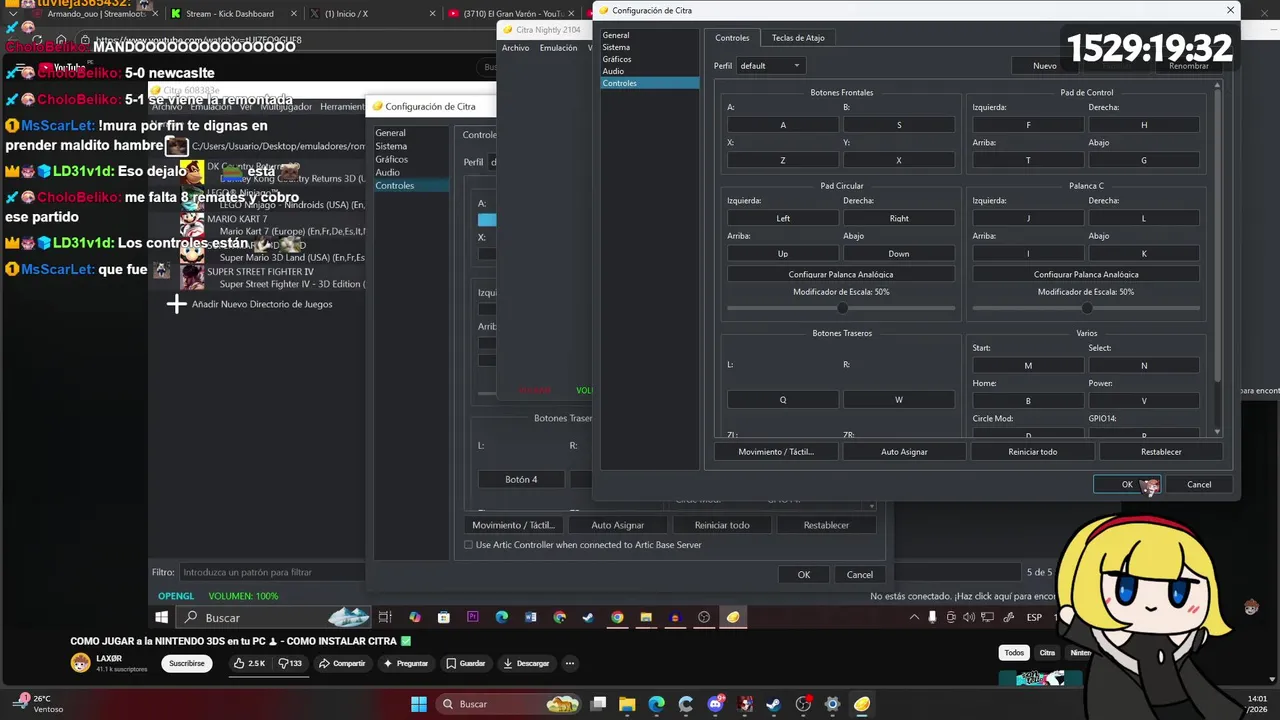Click Movimiento / Táctil in front dialog

tap(776, 452)
